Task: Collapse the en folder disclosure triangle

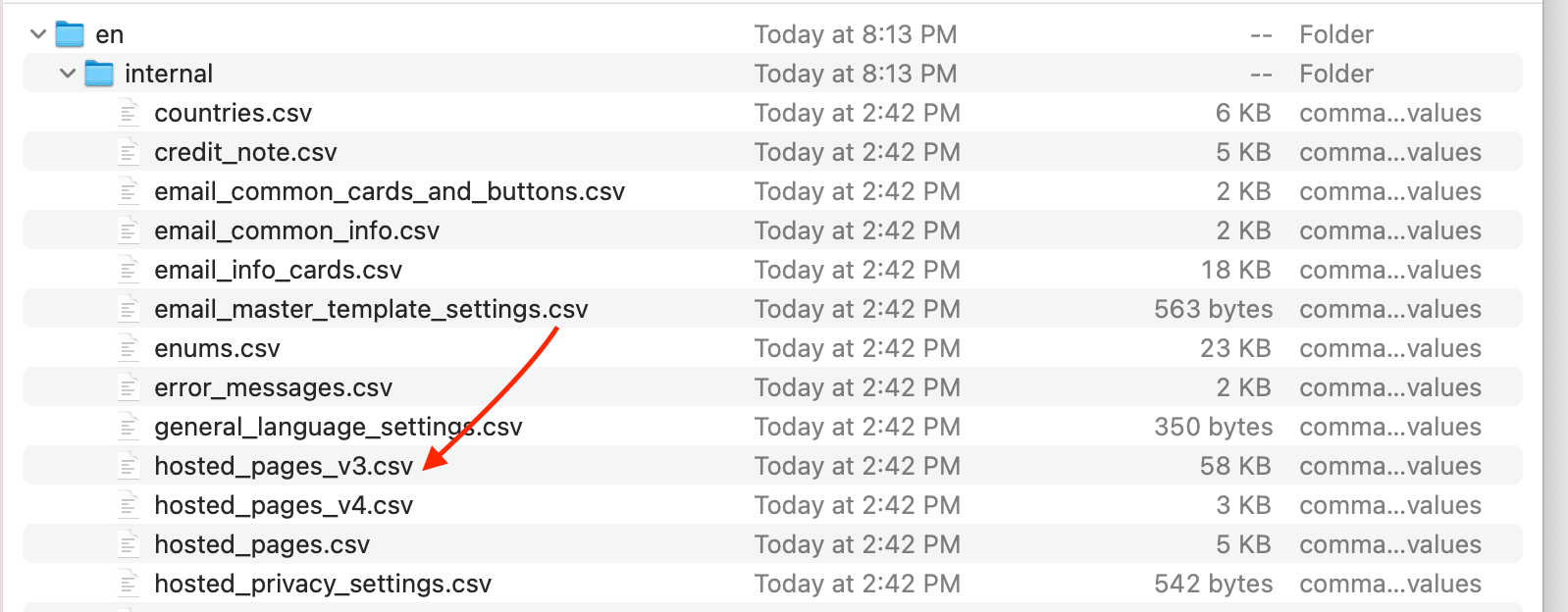Action: tap(38, 34)
